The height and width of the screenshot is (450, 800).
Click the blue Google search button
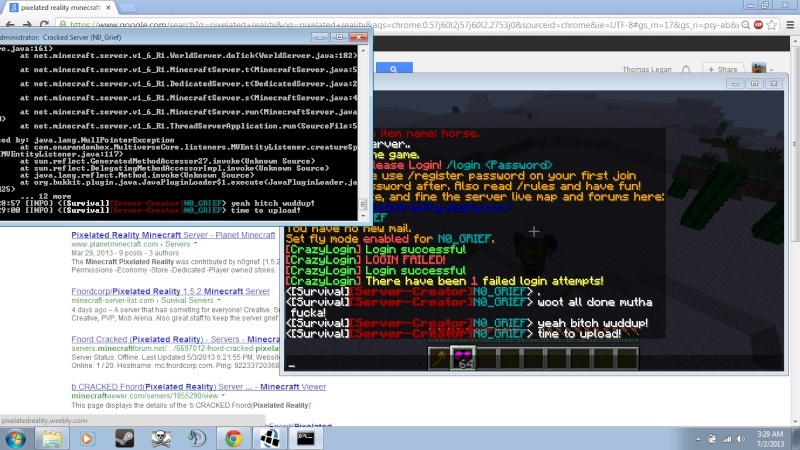tap(394, 68)
